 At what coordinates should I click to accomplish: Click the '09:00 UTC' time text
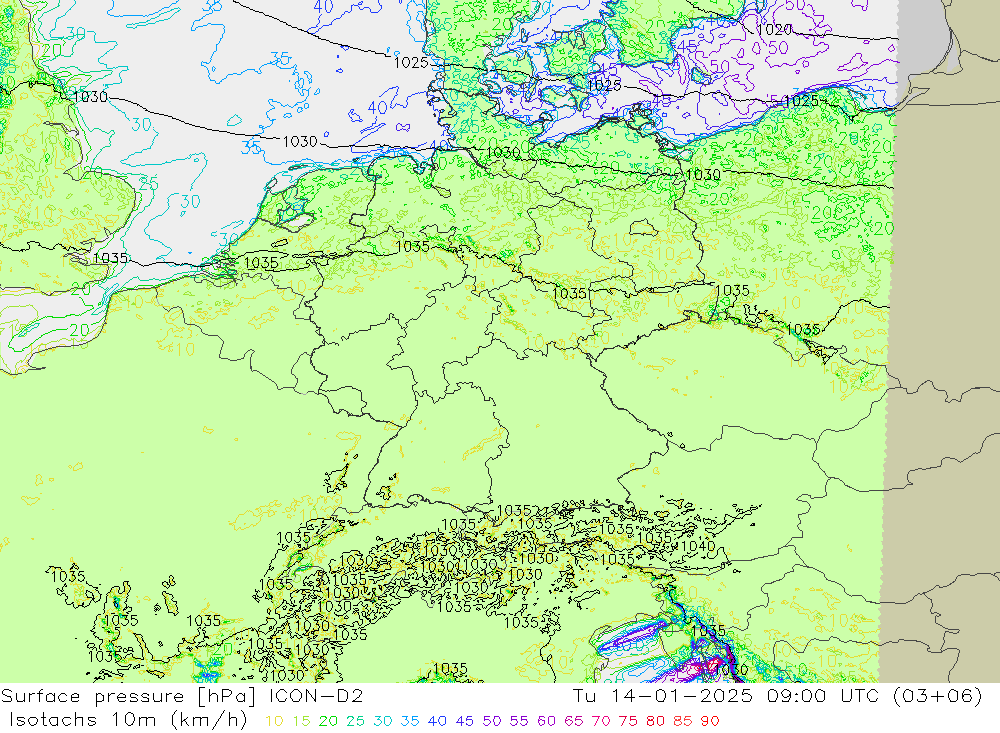821,696
